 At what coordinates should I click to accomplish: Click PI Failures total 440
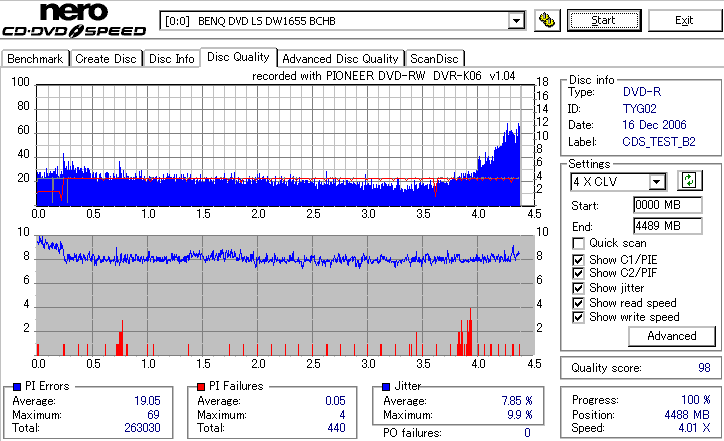(337, 428)
